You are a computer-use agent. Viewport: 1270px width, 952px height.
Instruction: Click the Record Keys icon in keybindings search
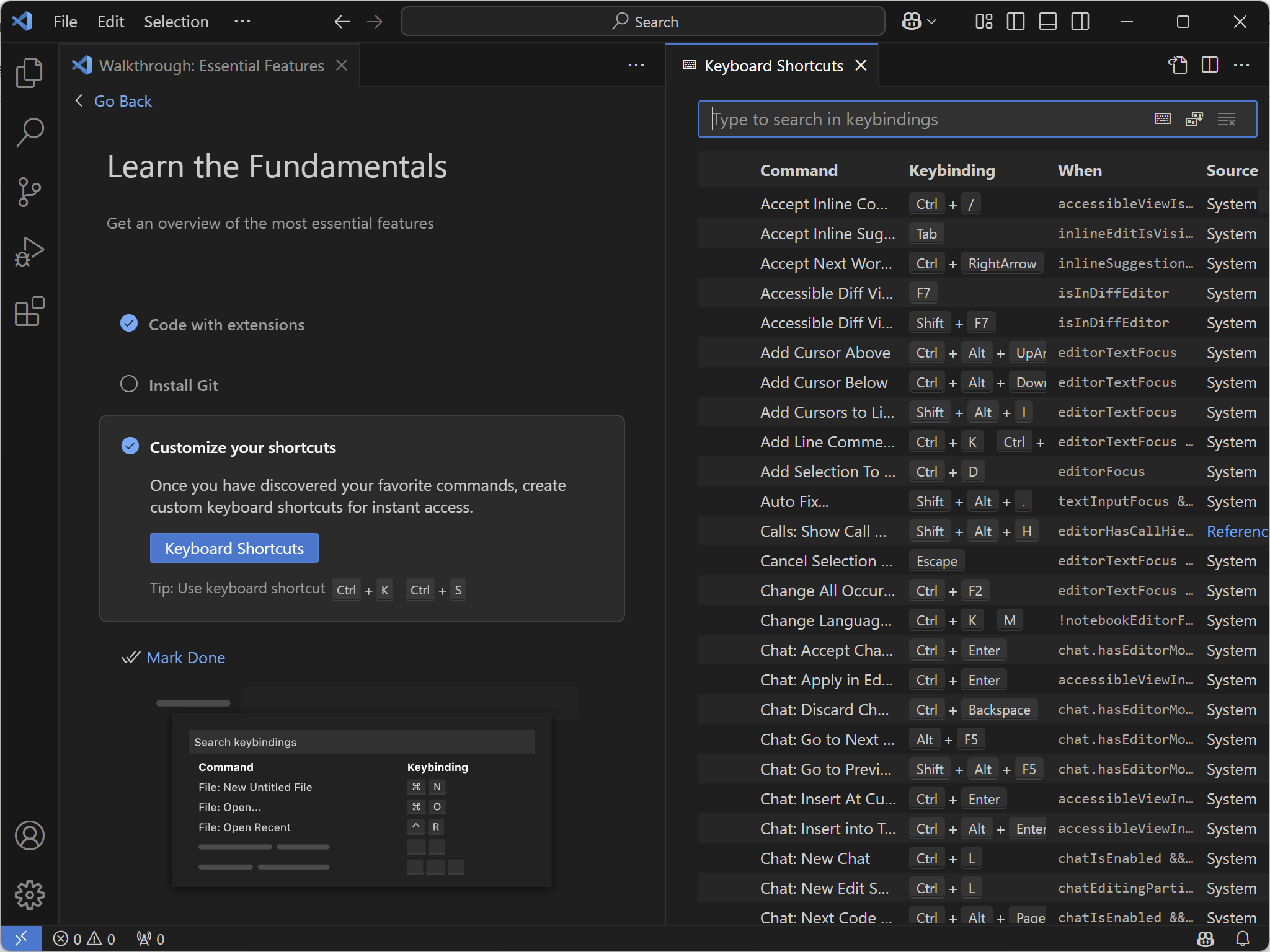(x=1163, y=119)
